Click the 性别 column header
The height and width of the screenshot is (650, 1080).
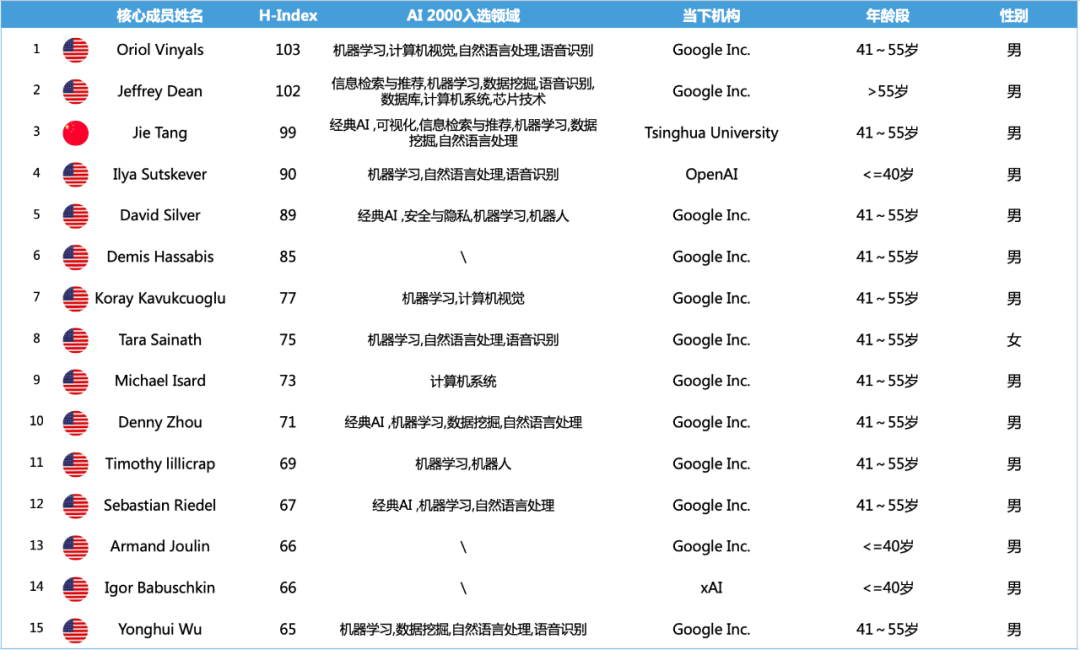pyautogui.click(x=1014, y=15)
